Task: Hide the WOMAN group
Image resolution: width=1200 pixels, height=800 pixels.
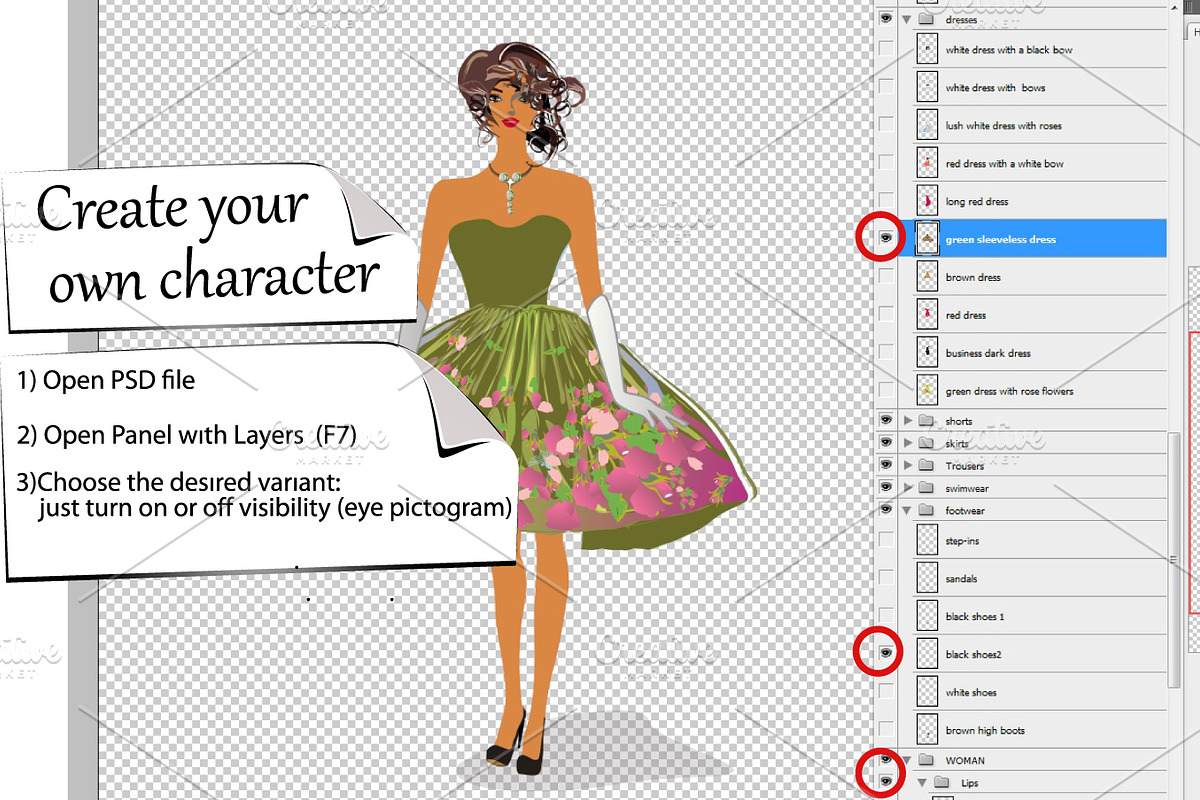Action: (886, 760)
